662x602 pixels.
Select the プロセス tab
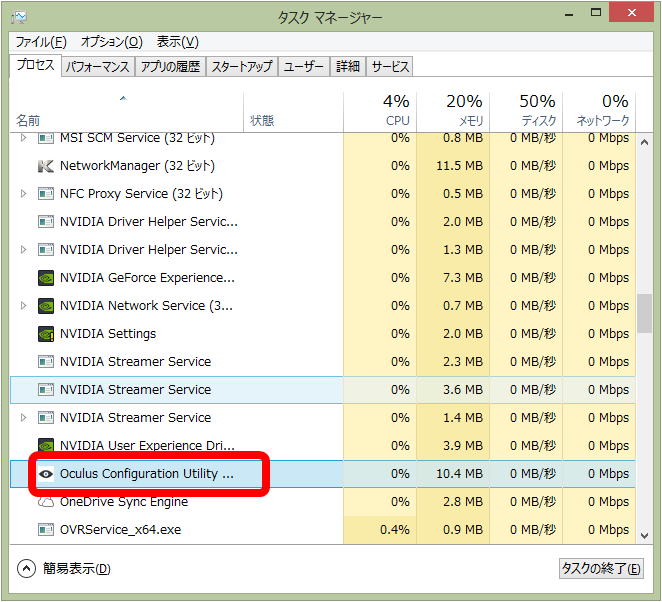coord(35,65)
